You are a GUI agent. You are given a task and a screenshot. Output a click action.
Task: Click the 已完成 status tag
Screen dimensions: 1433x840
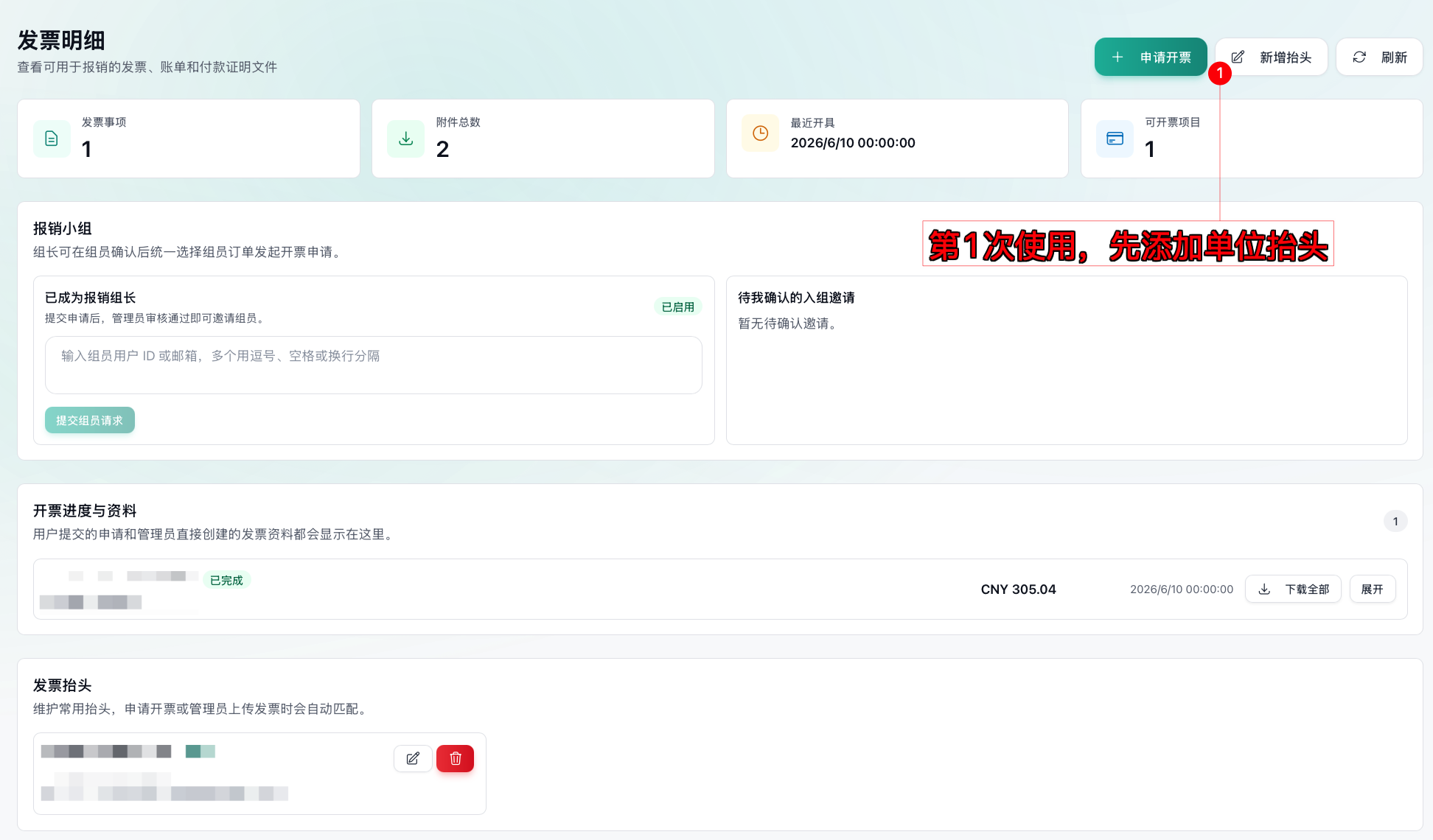(226, 580)
